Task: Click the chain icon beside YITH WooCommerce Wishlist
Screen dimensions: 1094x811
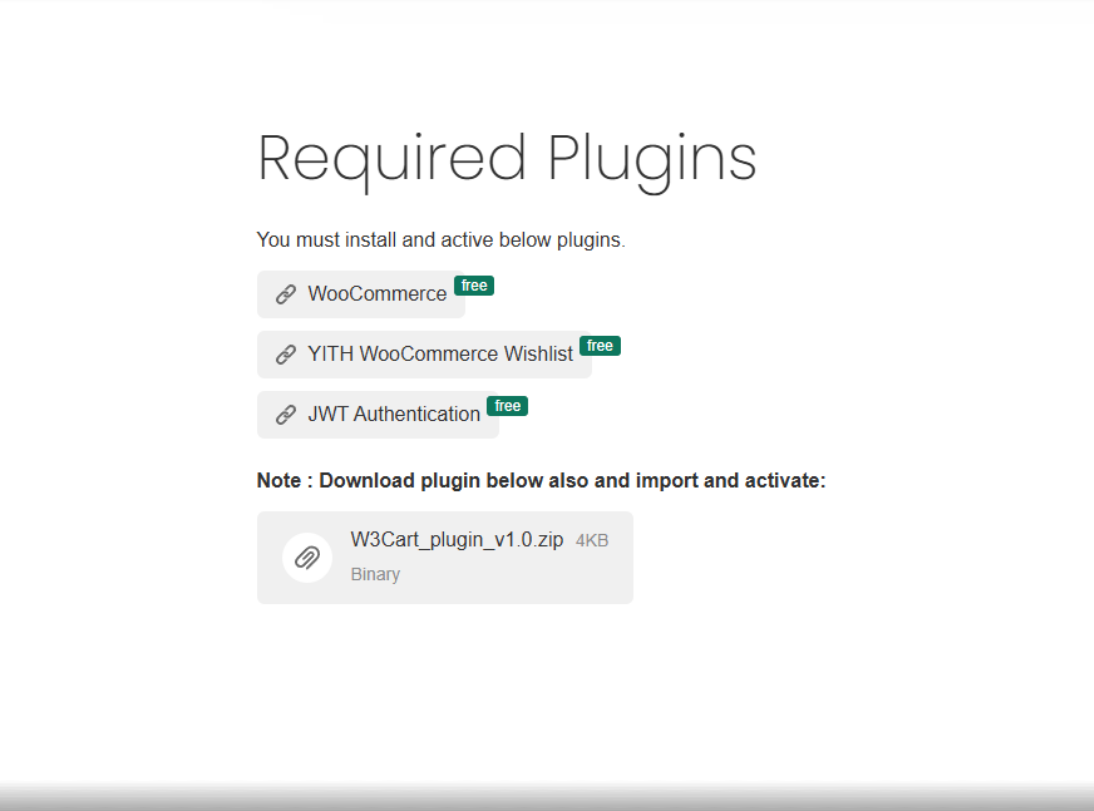Action: pos(286,355)
